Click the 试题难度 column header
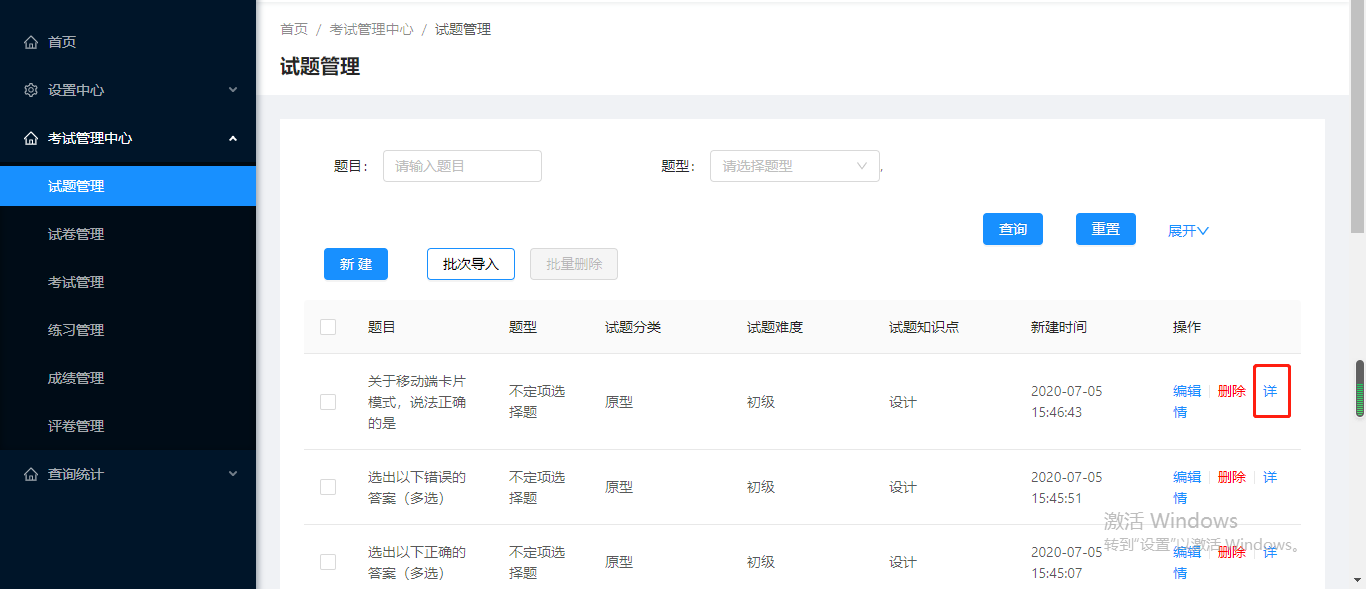This screenshot has height=589, width=1366. [775, 327]
